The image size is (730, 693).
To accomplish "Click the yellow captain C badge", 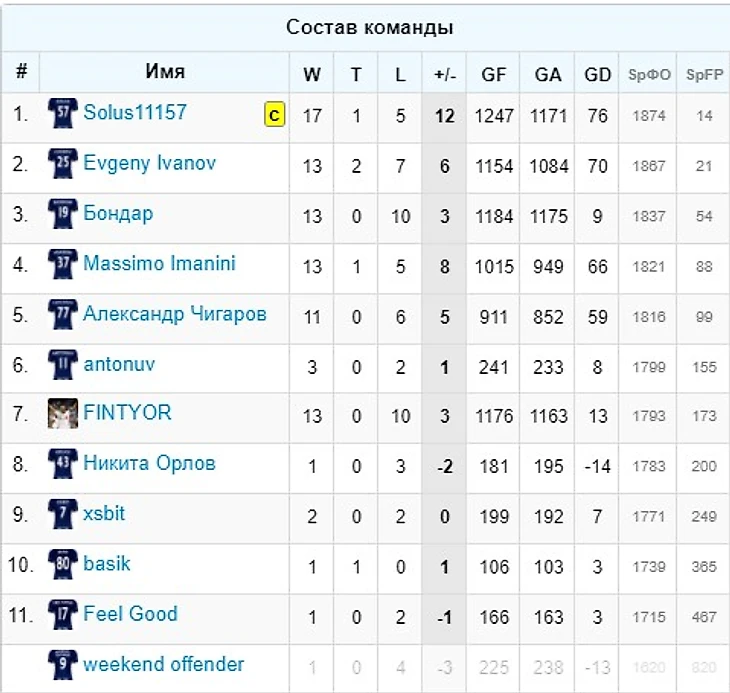I will click(275, 114).
